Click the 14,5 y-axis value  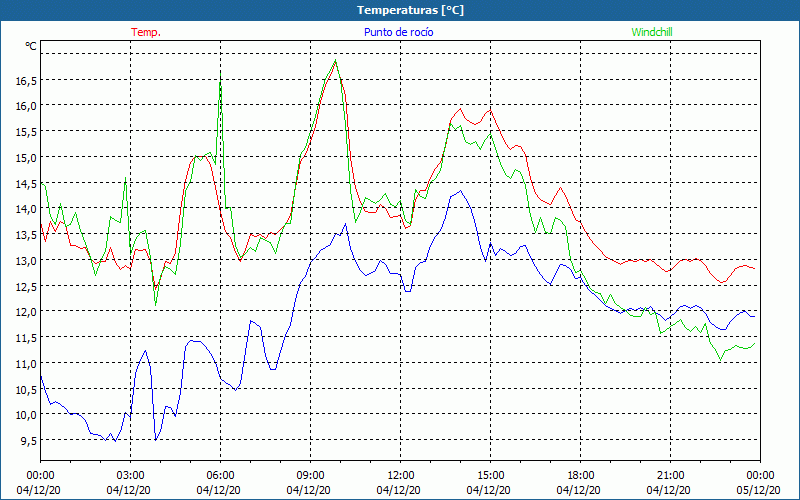25,183
